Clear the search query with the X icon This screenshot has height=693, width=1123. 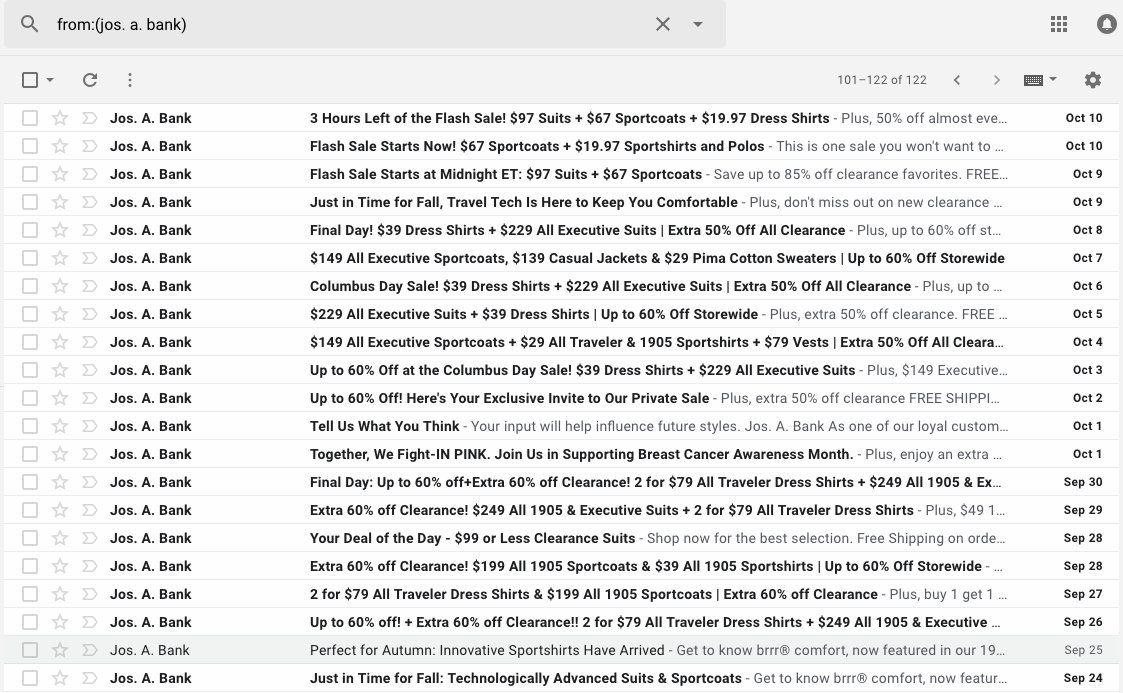tap(662, 24)
